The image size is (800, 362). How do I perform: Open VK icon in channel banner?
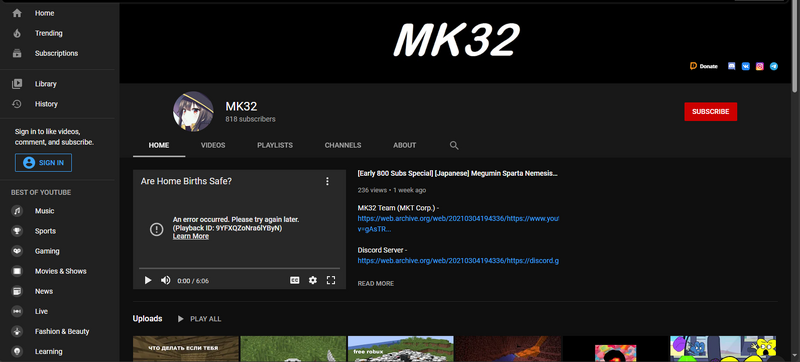(745, 66)
